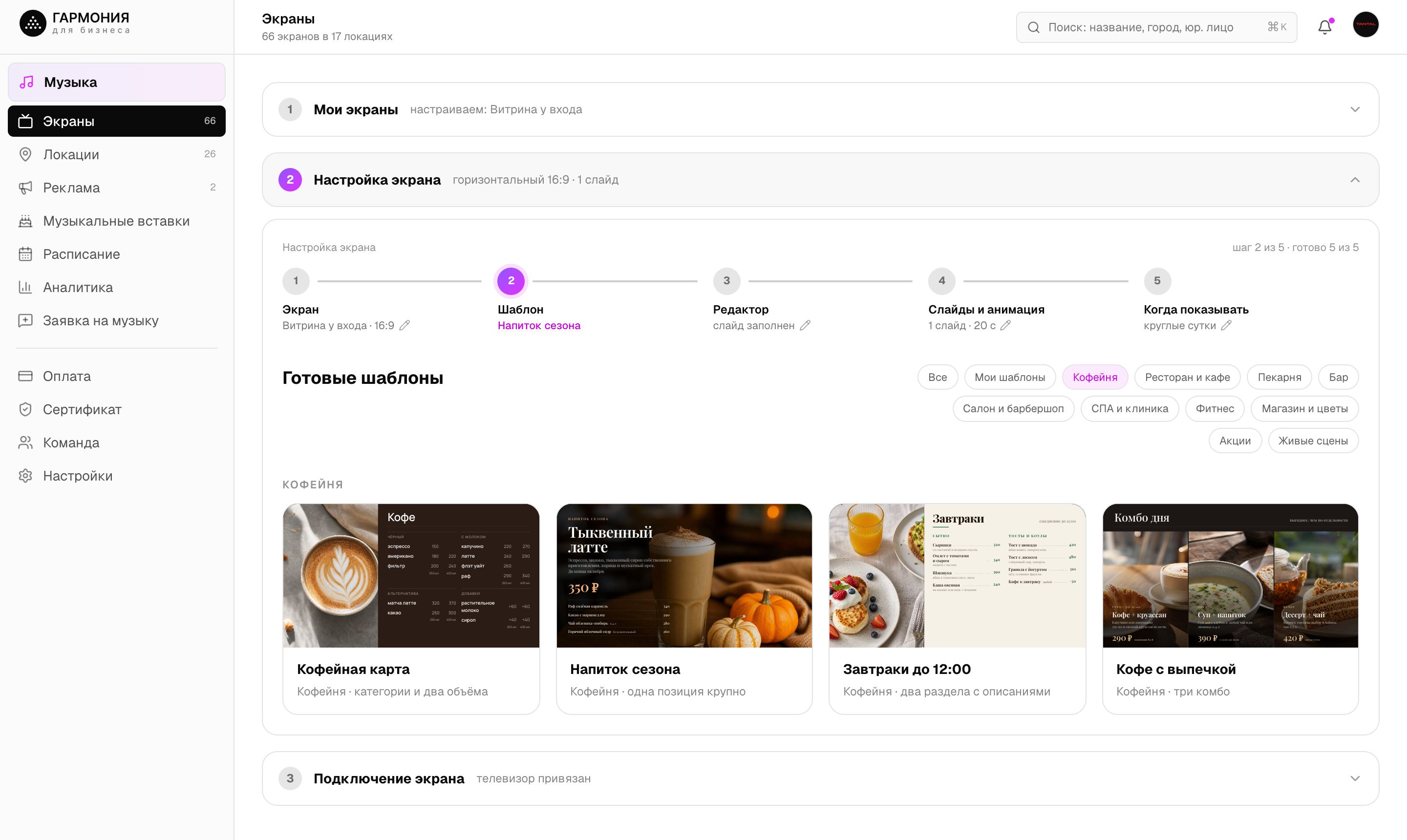Go to Оплата page
Image resolution: width=1407 pixels, height=840 pixels.
coord(117,376)
